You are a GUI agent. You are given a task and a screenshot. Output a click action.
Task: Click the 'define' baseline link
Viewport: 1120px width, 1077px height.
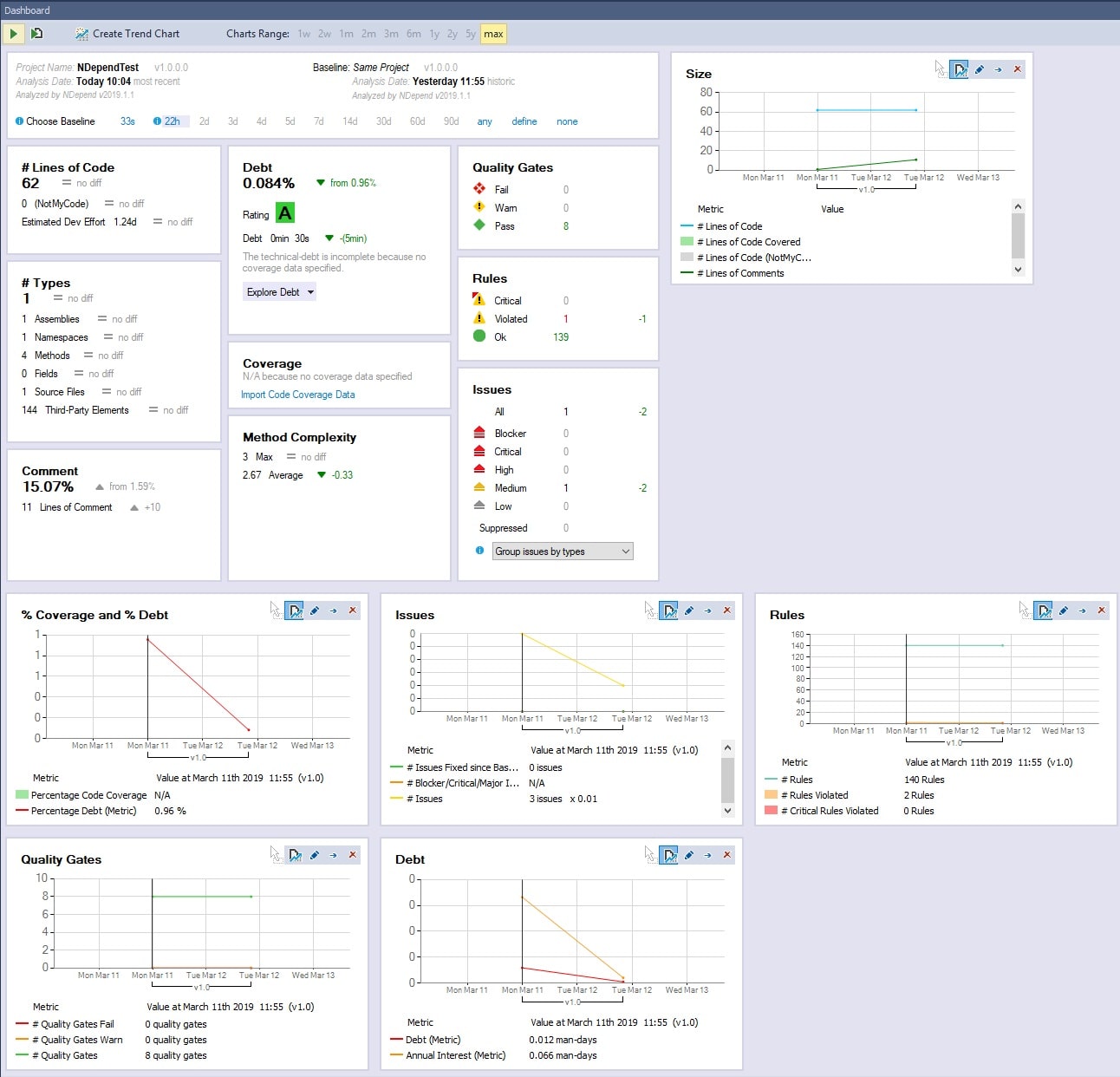524,121
